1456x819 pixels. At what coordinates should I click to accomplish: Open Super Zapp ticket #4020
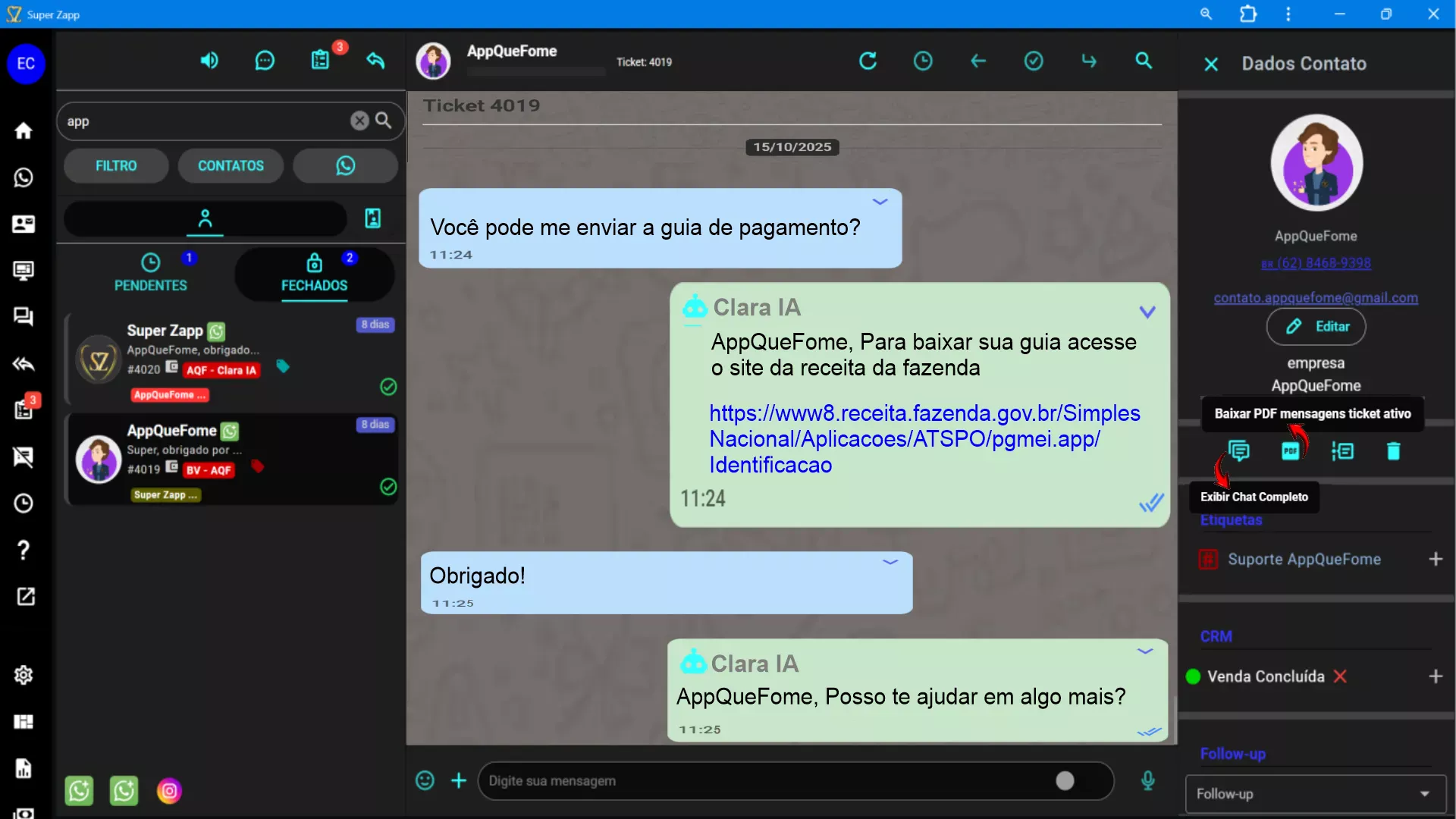point(232,360)
